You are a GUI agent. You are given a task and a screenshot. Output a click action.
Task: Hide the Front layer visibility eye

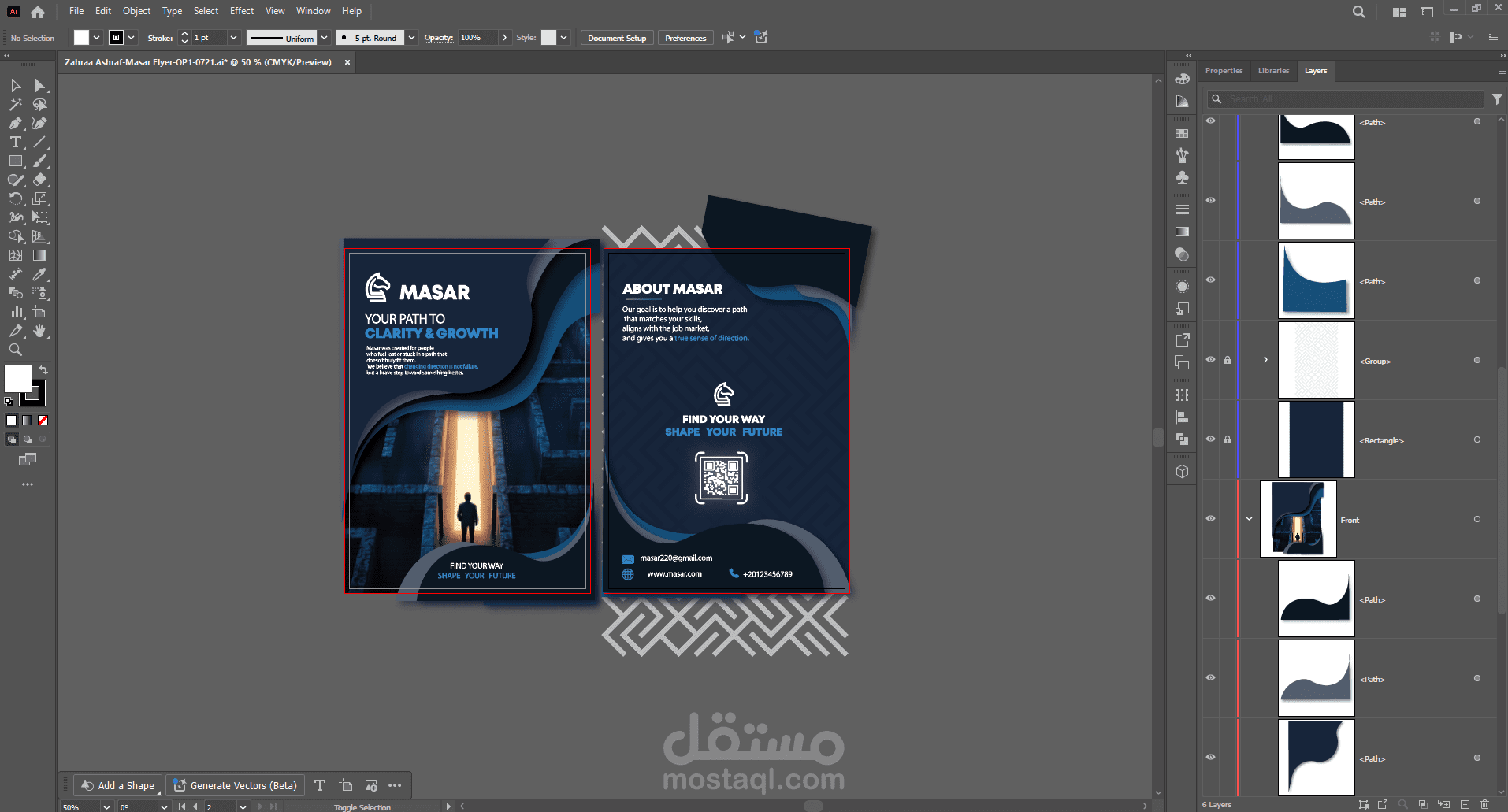(x=1211, y=518)
